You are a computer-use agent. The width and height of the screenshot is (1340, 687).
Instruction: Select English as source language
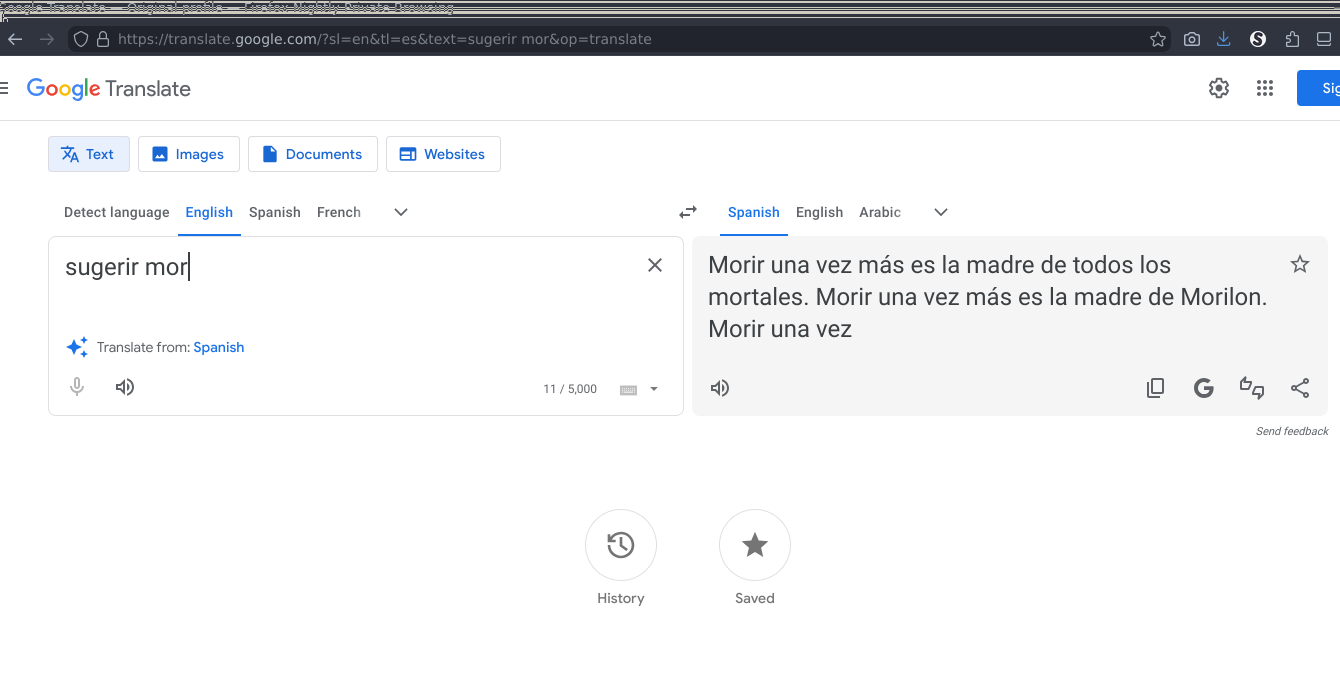point(209,212)
